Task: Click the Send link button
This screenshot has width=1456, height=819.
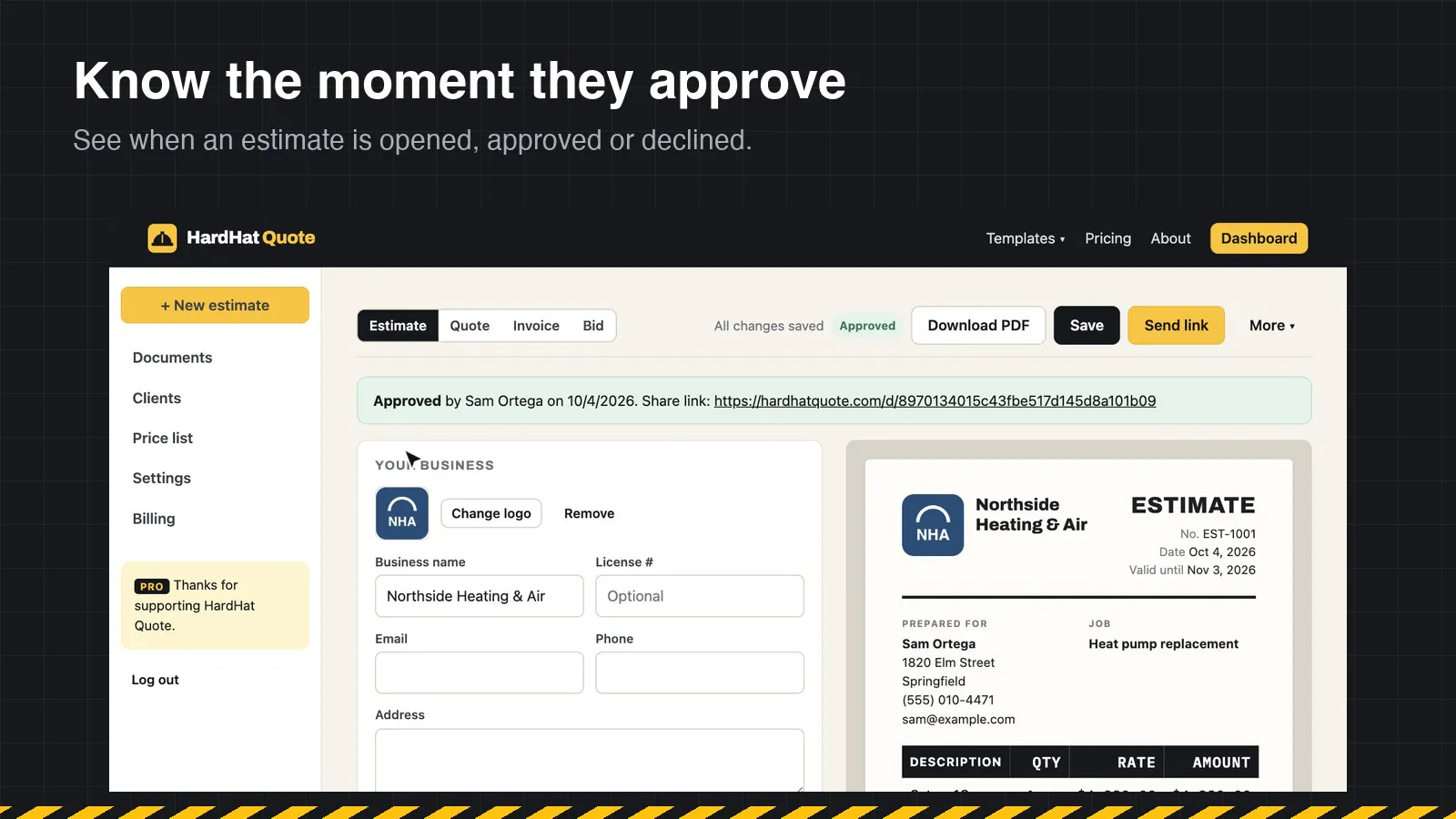Action: pyautogui.click(x=1177, y=326)
